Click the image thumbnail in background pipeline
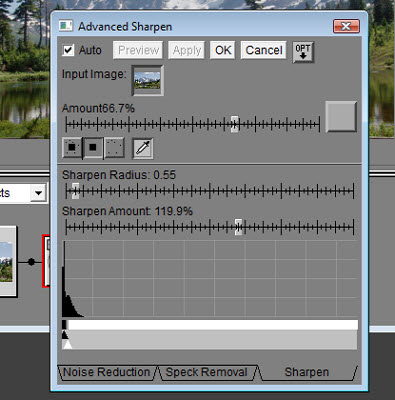The height and width of the screenshot is (400, 395). point(7,262)
